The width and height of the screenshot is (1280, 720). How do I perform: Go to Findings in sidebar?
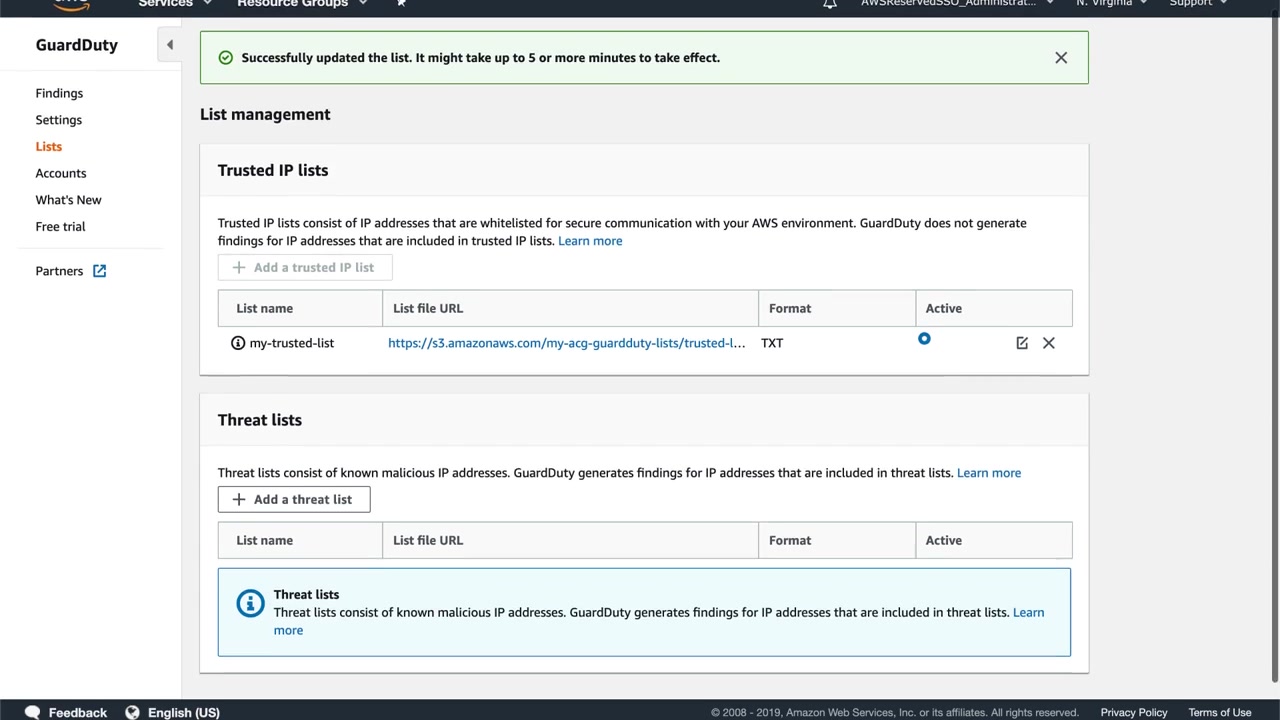[59, 93]
